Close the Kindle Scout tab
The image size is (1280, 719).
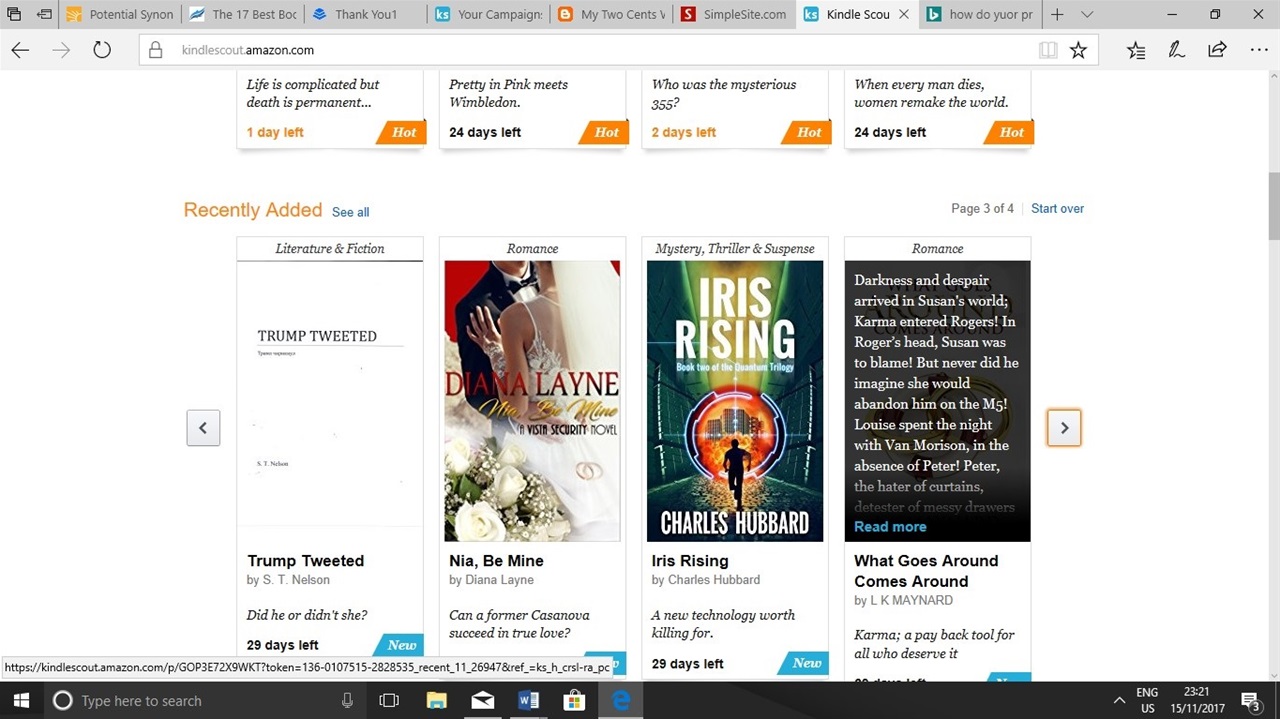pyautogui.click(x=904, y=14)
